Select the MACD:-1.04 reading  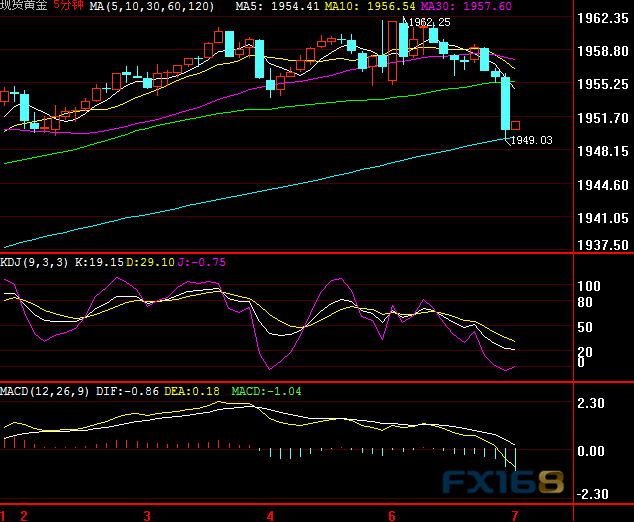tap(266, 391)
